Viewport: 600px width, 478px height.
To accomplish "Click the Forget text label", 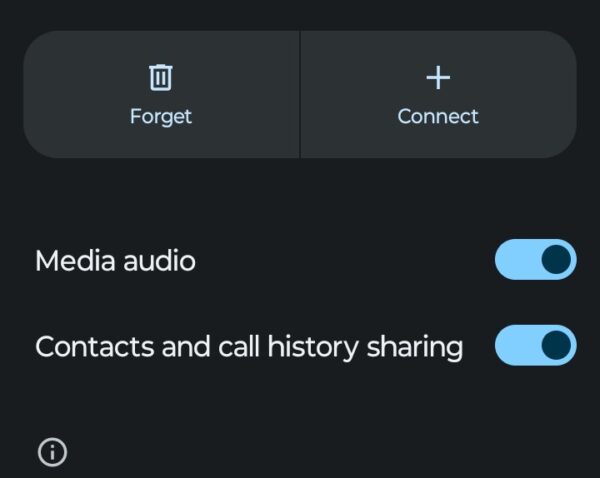I will coord(161,116).
